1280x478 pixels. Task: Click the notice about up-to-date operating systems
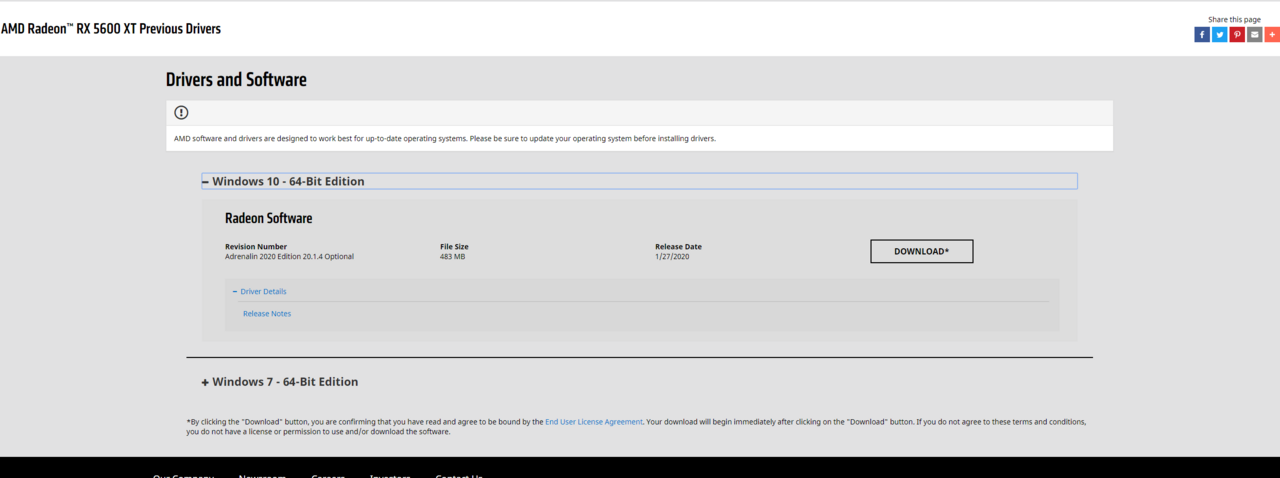[445, 138]
